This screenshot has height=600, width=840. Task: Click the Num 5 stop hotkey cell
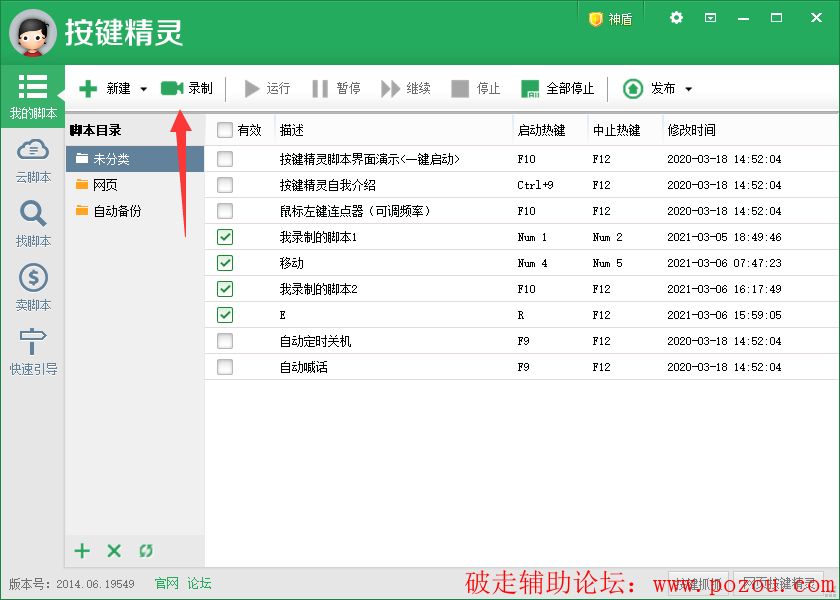[x=607, y=263]
